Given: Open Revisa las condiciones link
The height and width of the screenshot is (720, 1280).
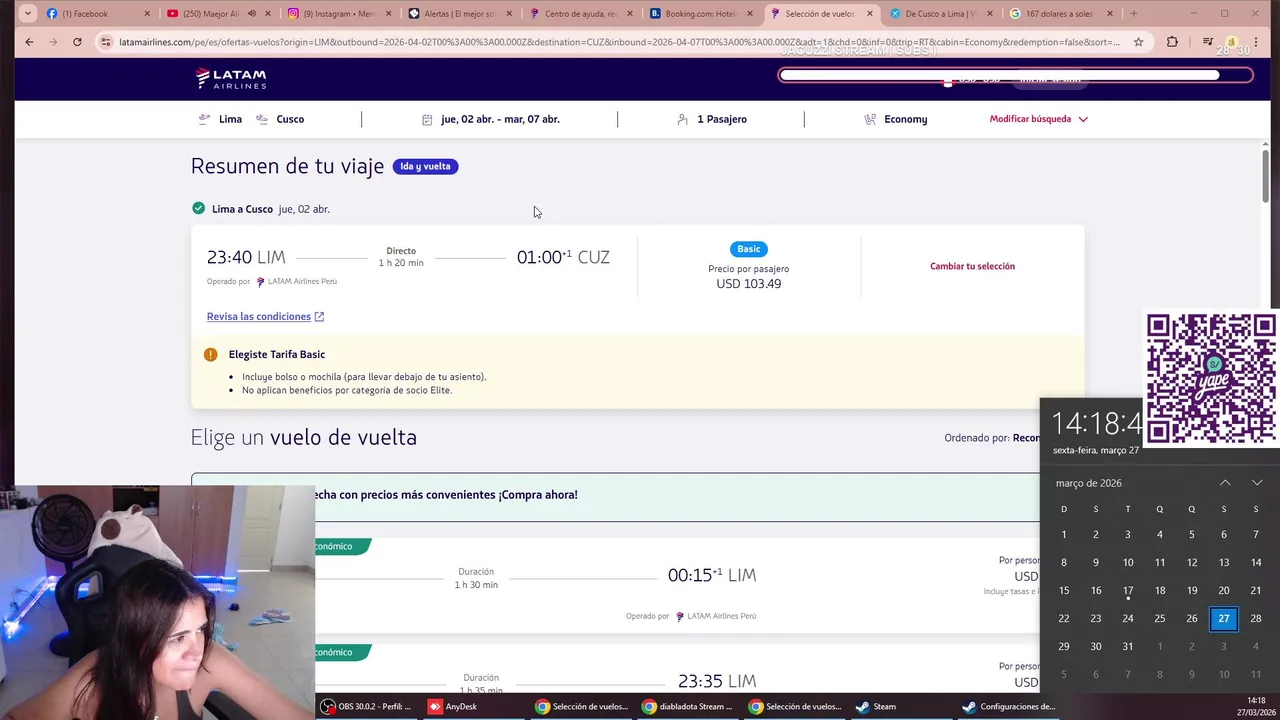Looking at the screenshot, I should coord(259,317).
